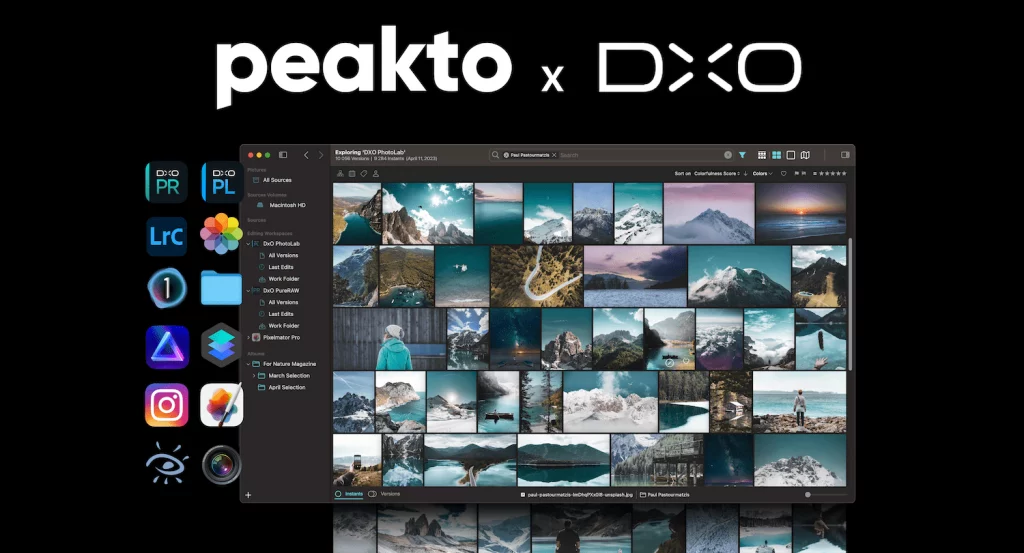Screen dimensions: 1024x553
Task: Select the person standing on rocky shore photo
Action: tap(799, 402)
